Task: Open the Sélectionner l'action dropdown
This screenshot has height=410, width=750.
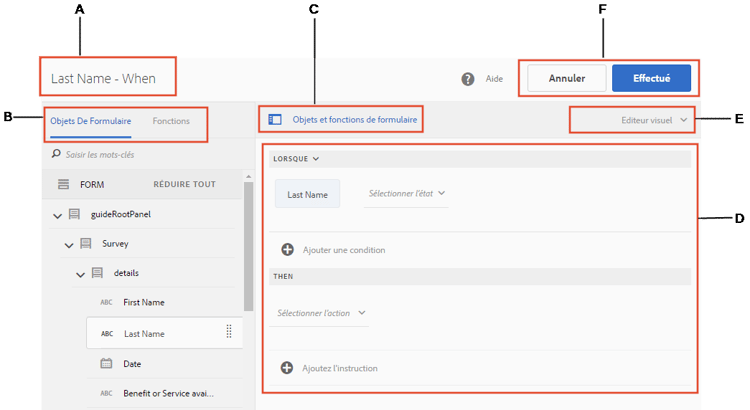Action: tap(319, 313)
